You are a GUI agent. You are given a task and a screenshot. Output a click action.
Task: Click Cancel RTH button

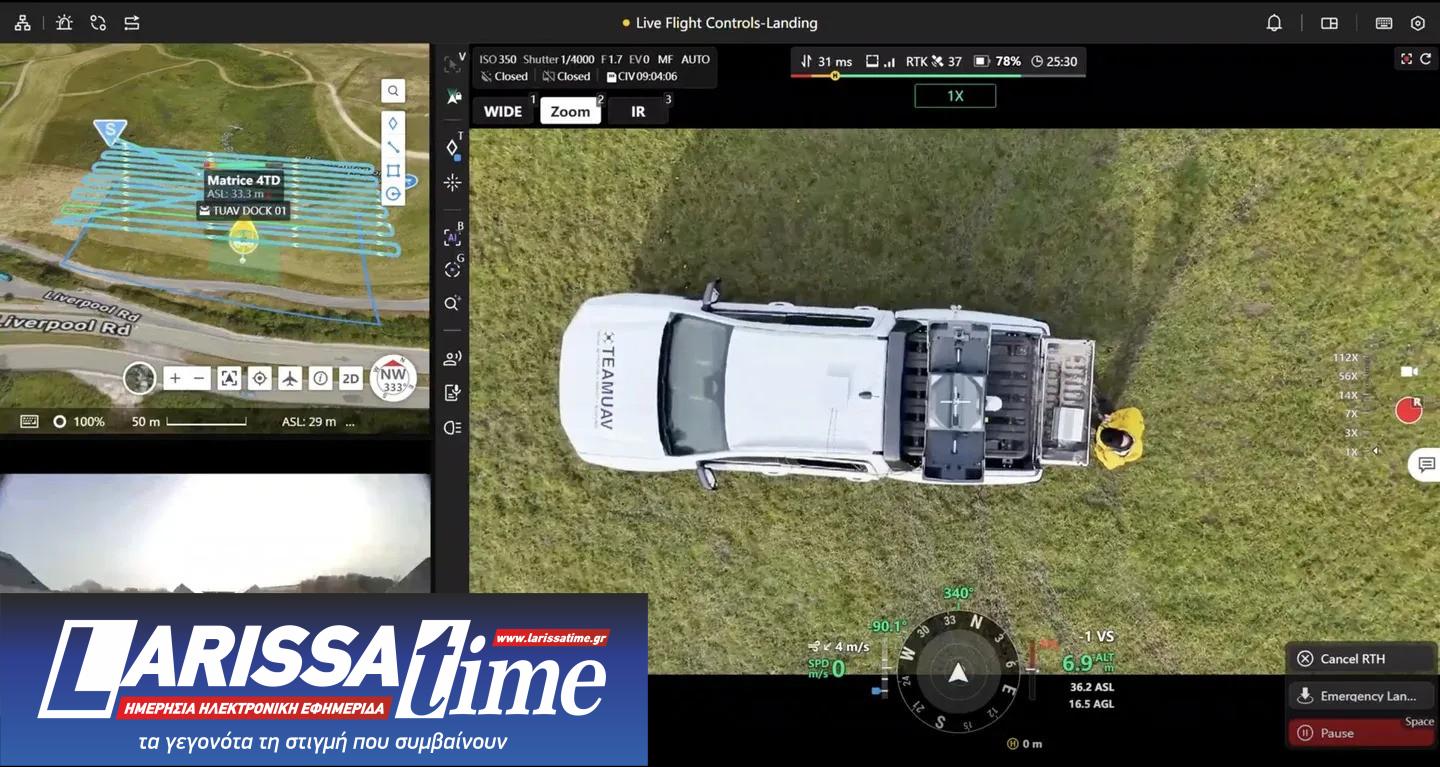1361,659
